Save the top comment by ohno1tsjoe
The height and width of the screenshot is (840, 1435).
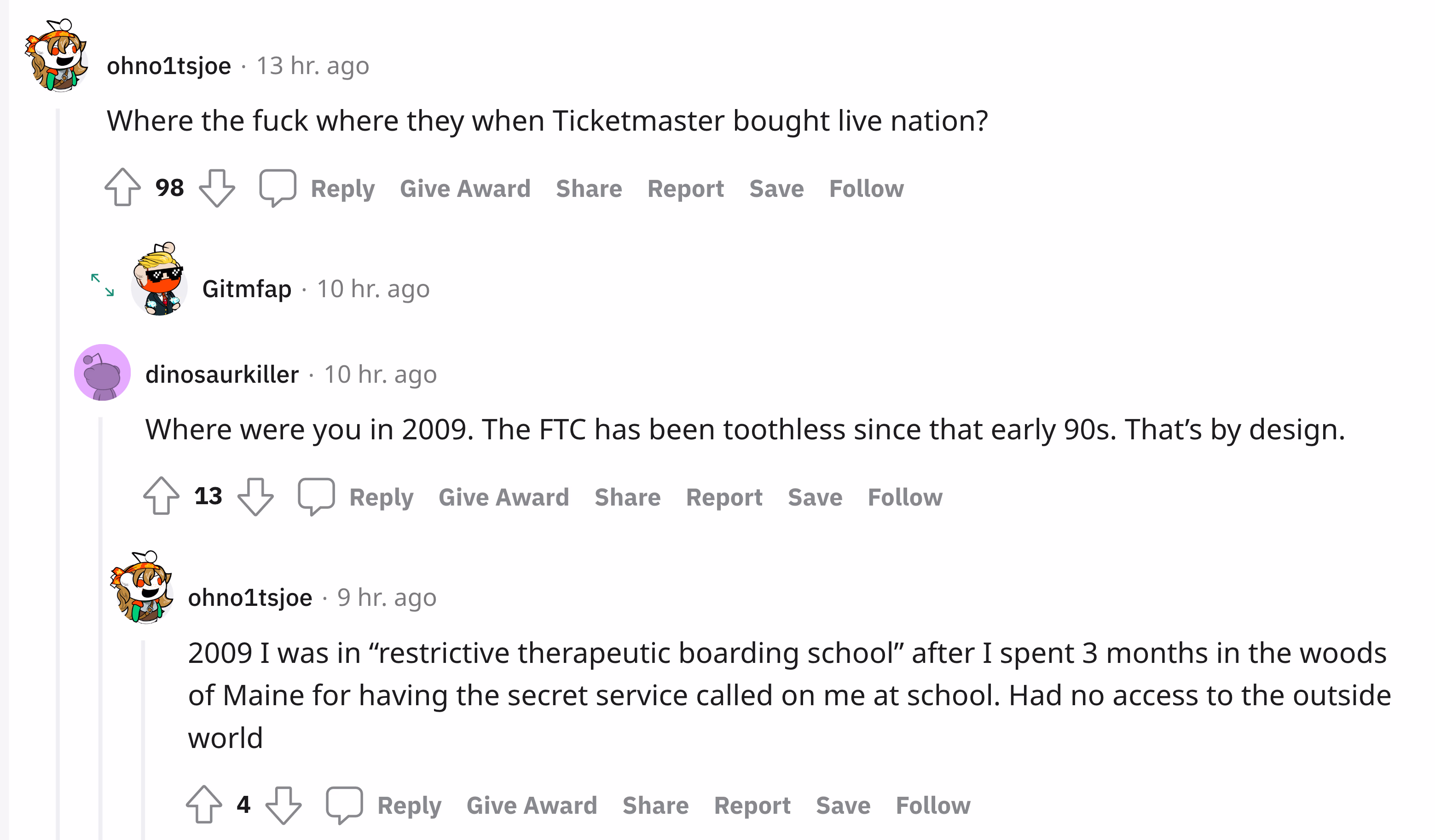pyautogui.click(x=776, y=188)
